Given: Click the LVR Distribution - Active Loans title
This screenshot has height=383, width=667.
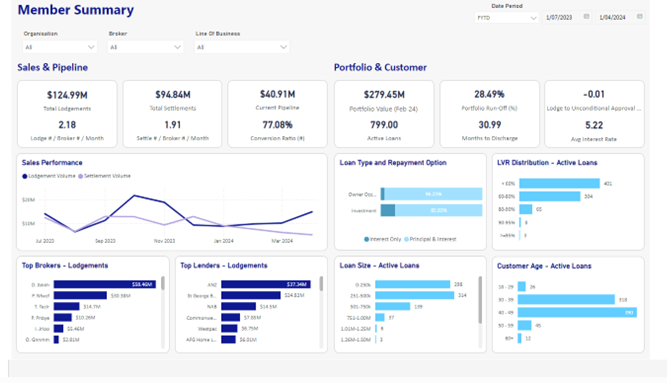Looking at the screenshot, I should click(x=547, y=163).
